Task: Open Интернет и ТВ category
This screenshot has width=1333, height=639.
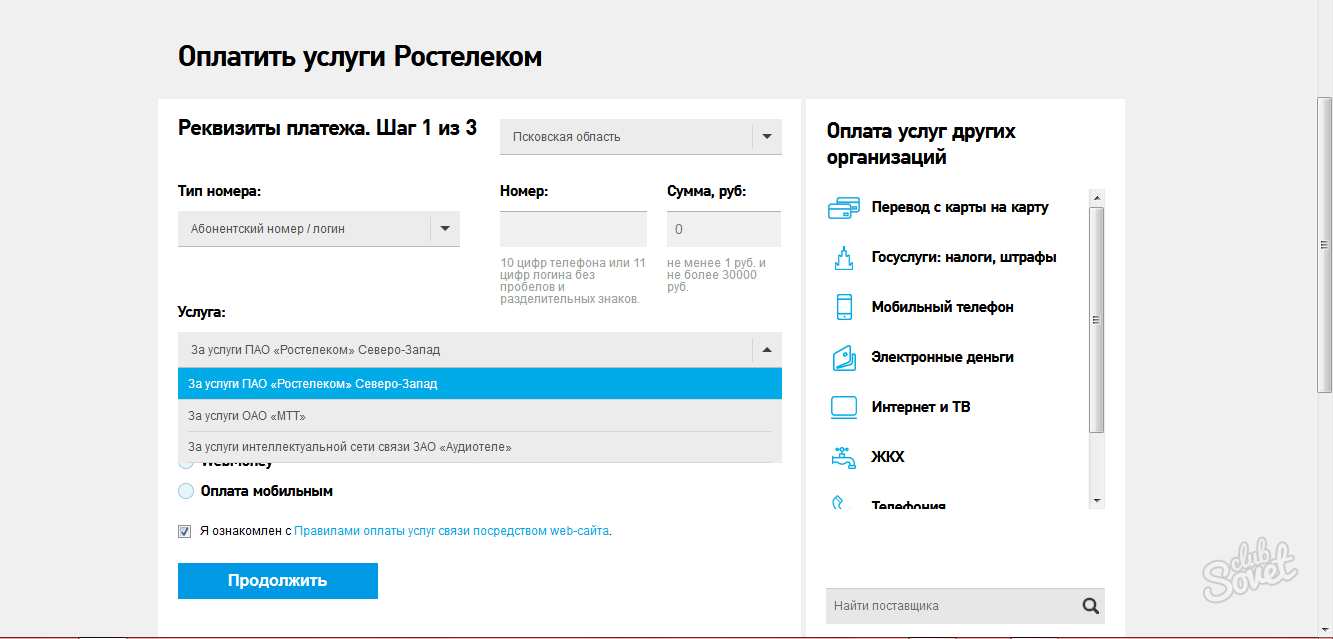Action: (921, 407)
